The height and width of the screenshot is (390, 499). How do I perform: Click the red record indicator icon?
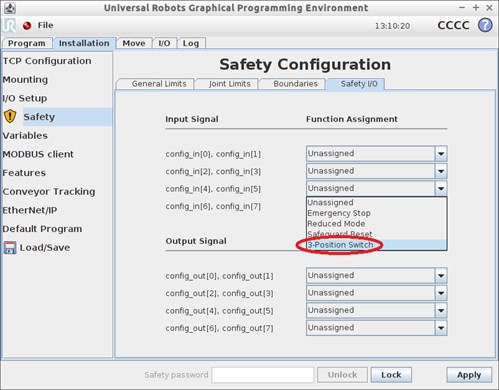[27, 26]
